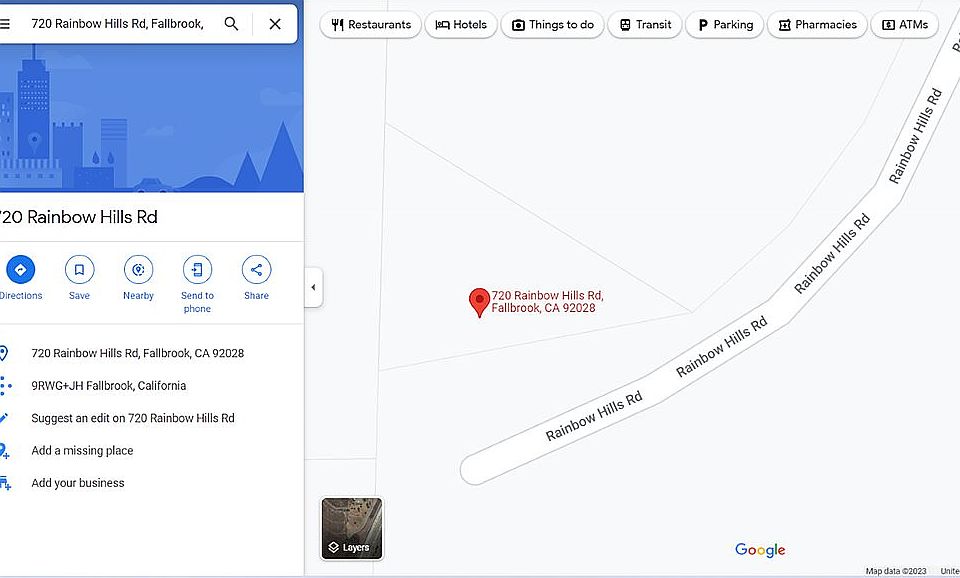Show Pharmacies on the map
The width and height of the screenshot is (960, 578).
(x=817, y=24)
